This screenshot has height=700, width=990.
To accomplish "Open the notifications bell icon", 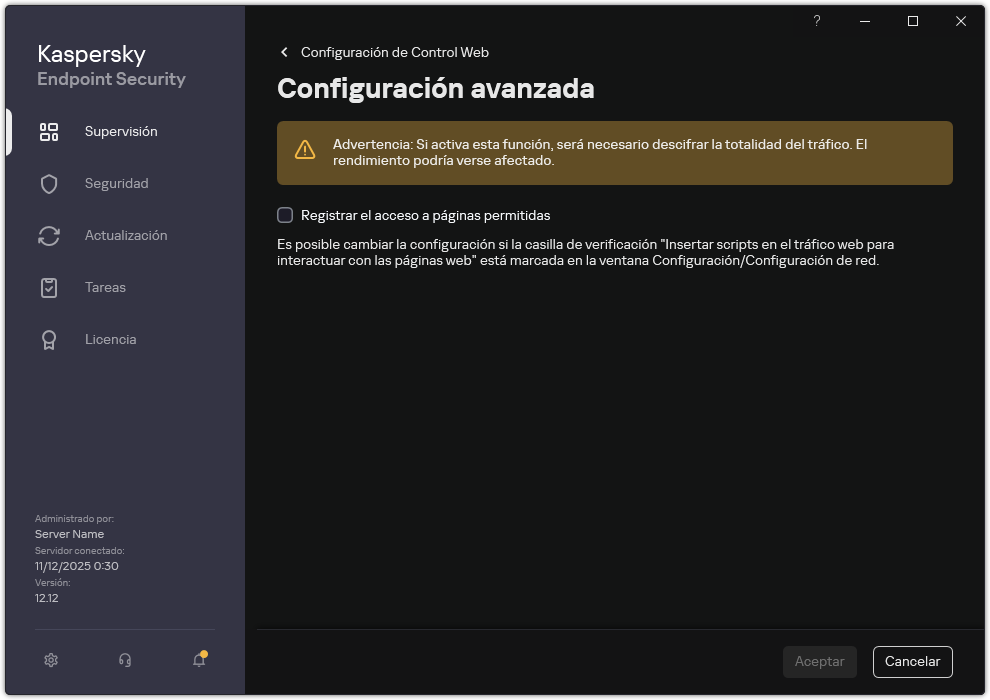I will click(x=198, y=660).
